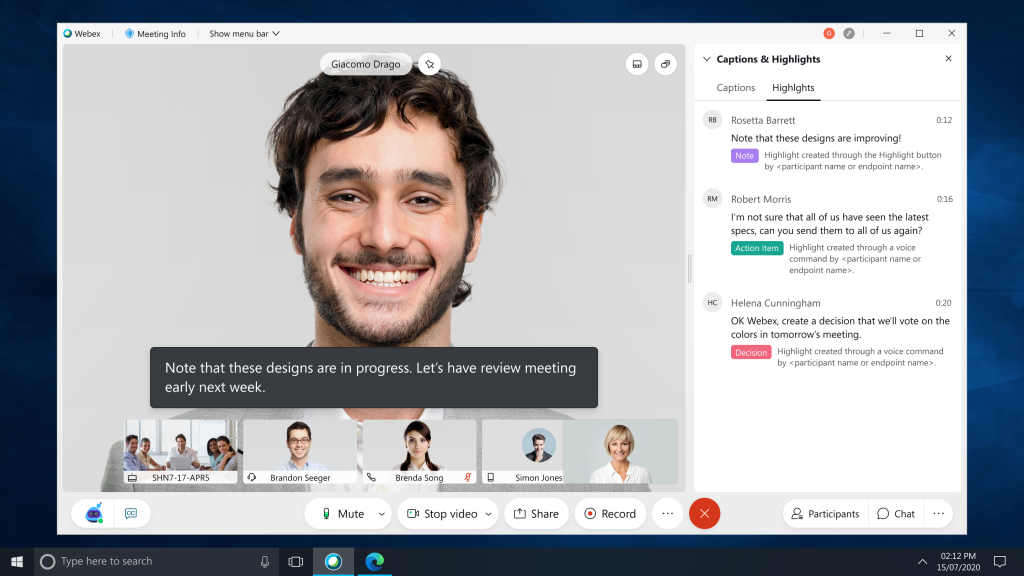The image size is (1024, 576).
Task: Select Brandon Seeger's video thumbnail
Action: [x=300, y=449]
